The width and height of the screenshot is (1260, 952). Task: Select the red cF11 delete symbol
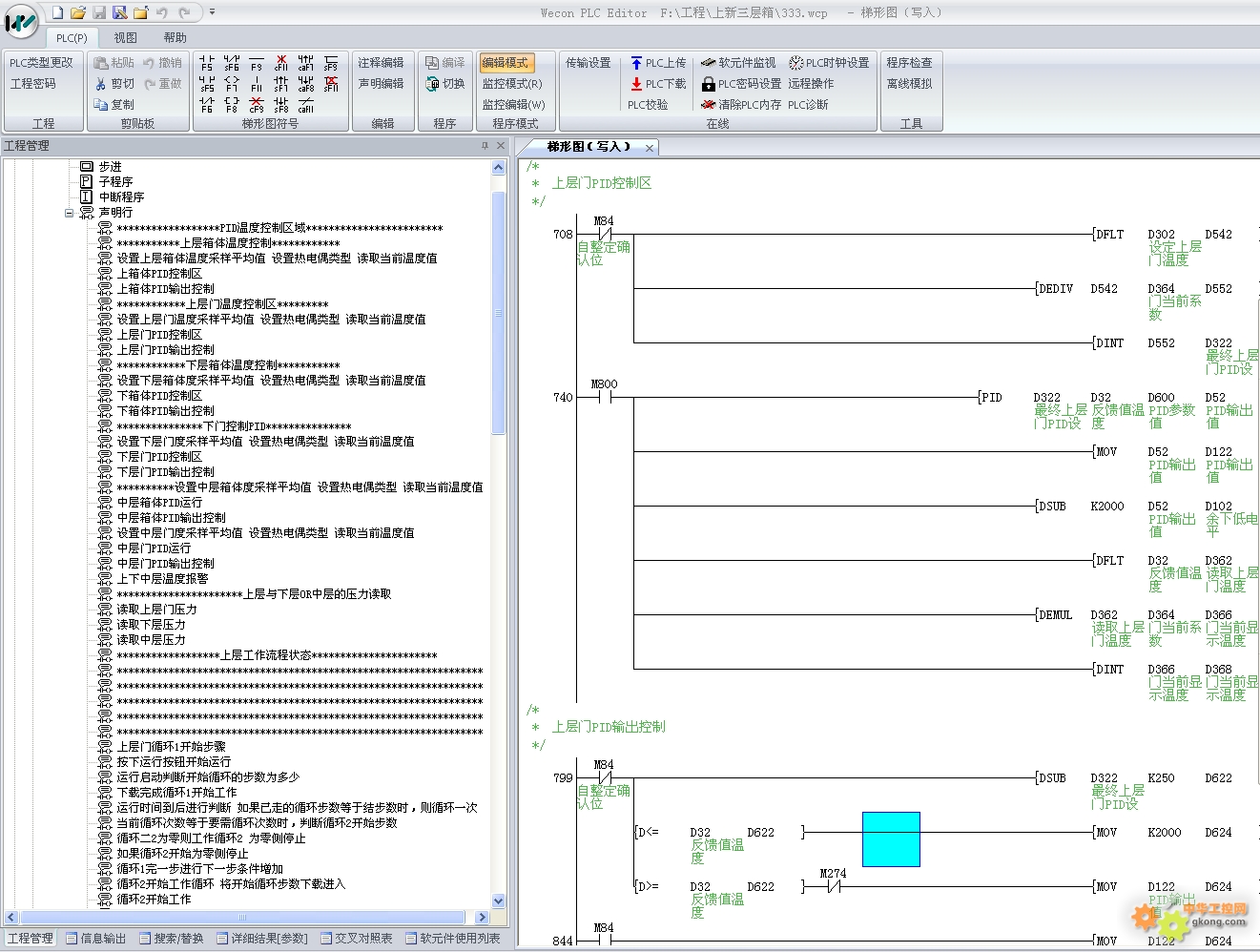pyautogui.click(x=281, y=63)
